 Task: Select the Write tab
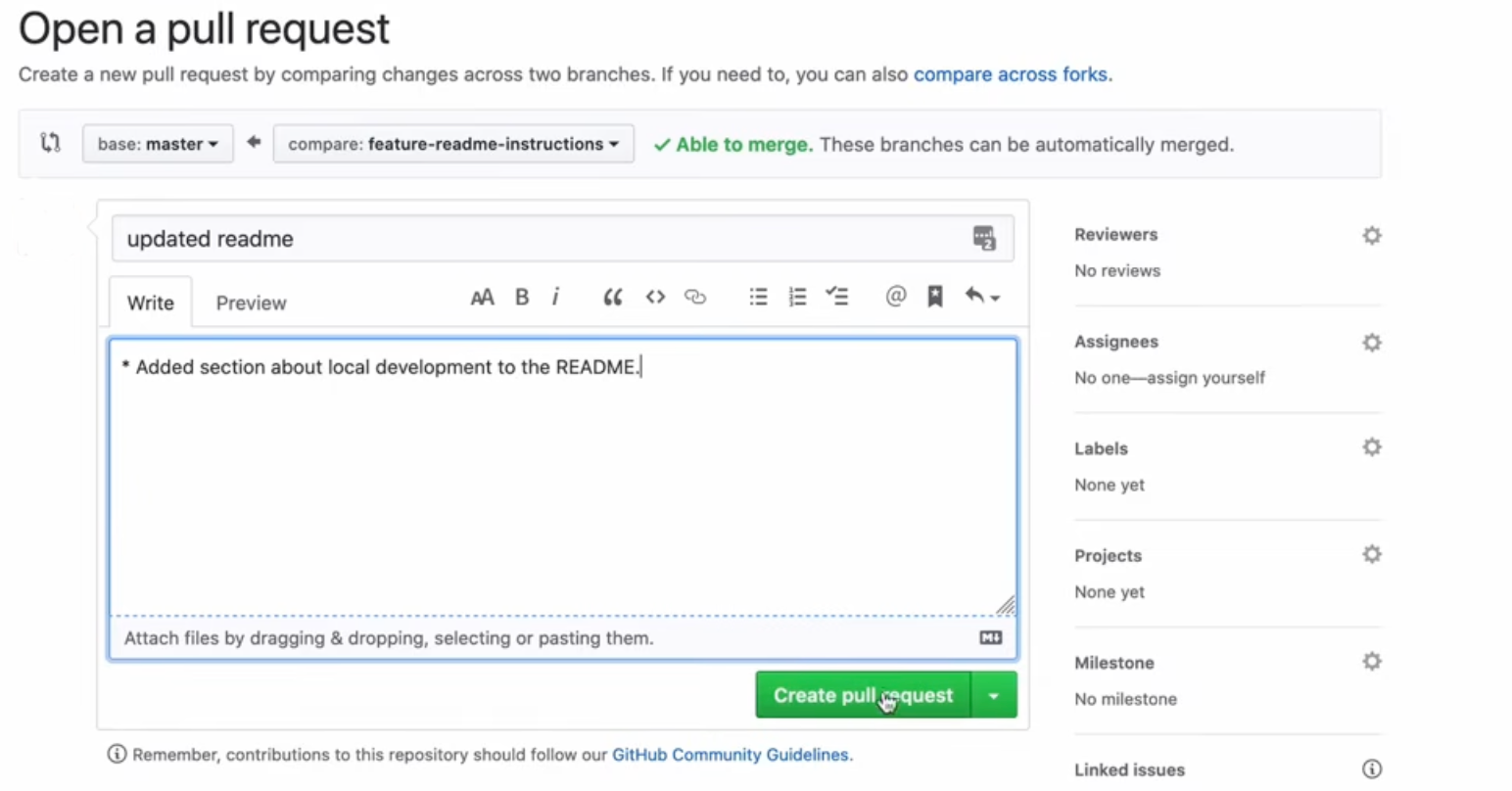(150, 303)
